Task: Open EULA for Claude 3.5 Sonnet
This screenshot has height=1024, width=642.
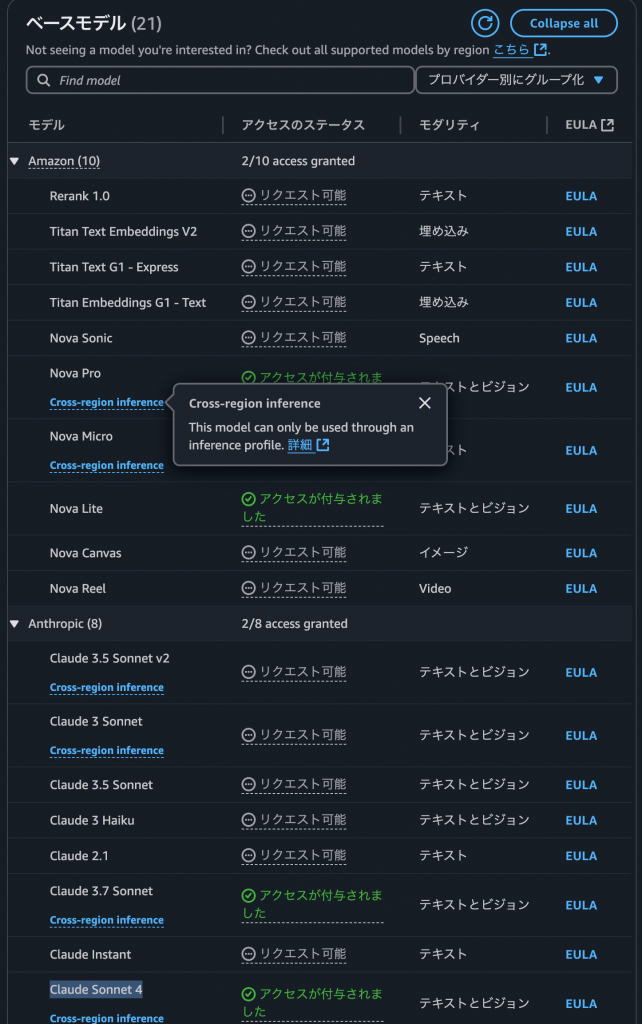Action: click(581, 785)
